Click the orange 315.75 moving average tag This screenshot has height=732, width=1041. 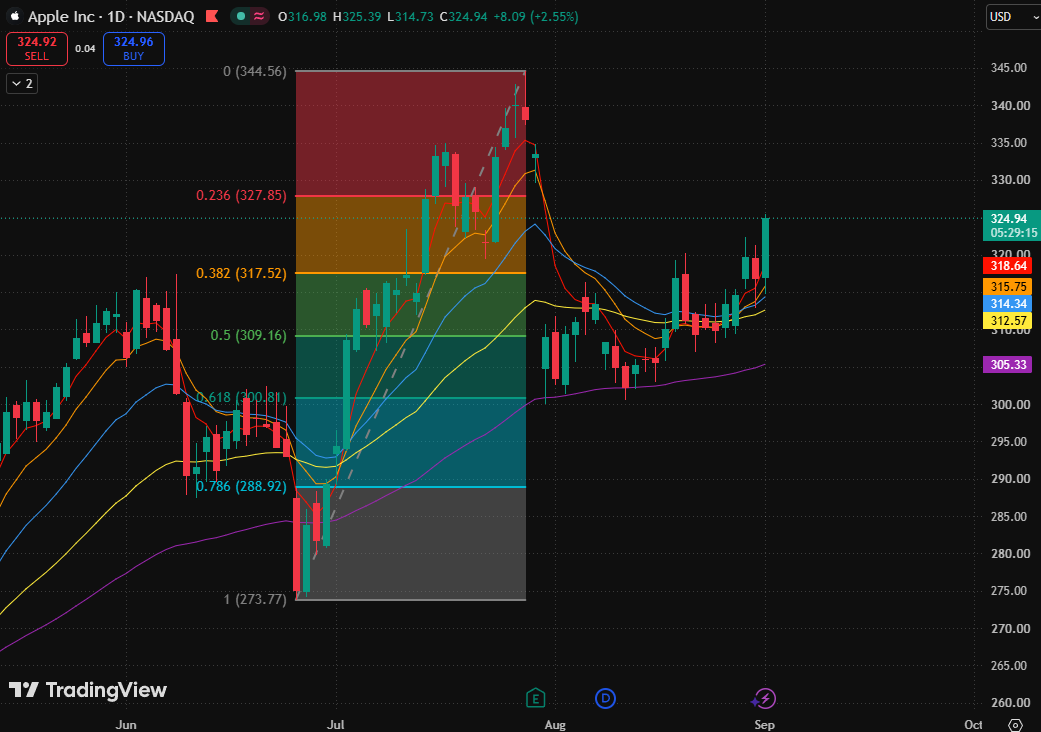point(1008,287)
